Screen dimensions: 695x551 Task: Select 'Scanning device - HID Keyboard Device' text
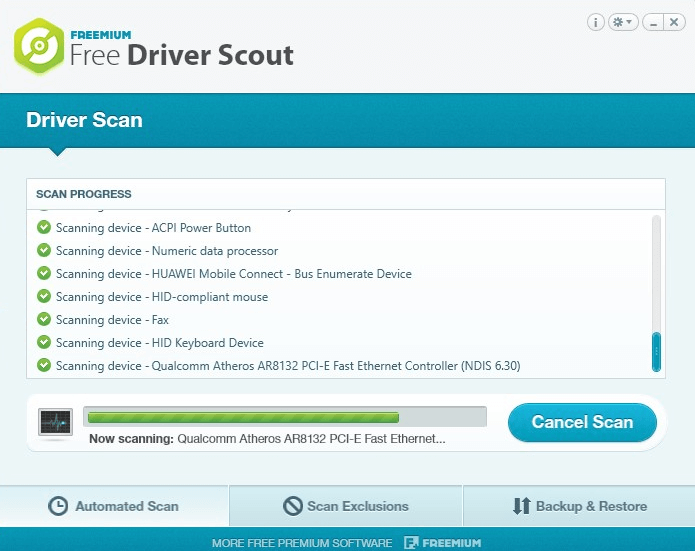160,343
